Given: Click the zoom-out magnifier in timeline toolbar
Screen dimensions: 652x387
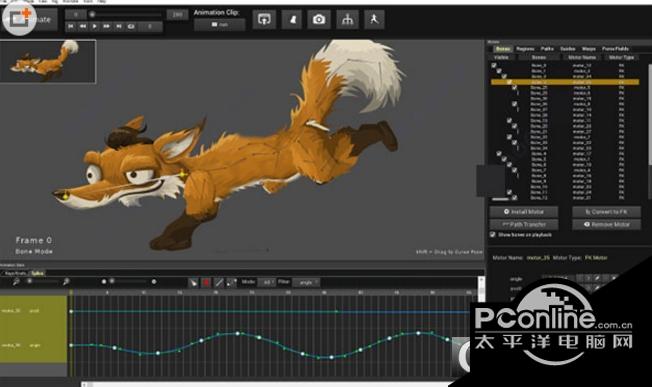Looking at the screenshot, I should coord(16,282).
